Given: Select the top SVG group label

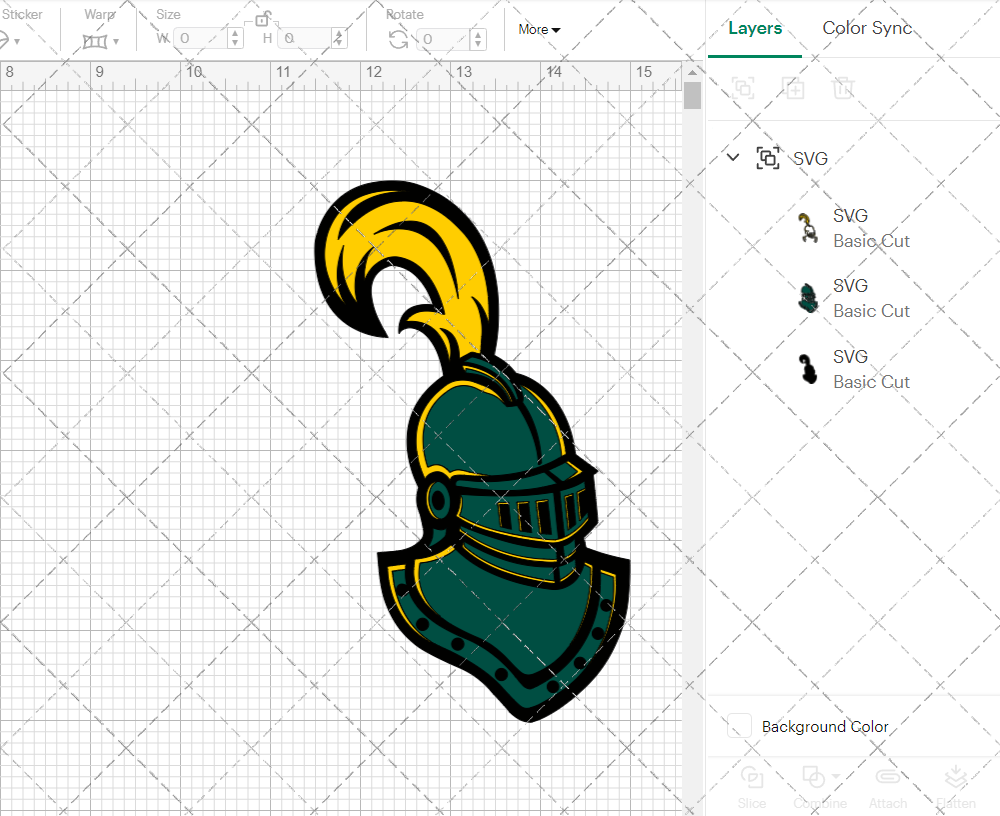Looking at the screenshot, I should 811,158.
